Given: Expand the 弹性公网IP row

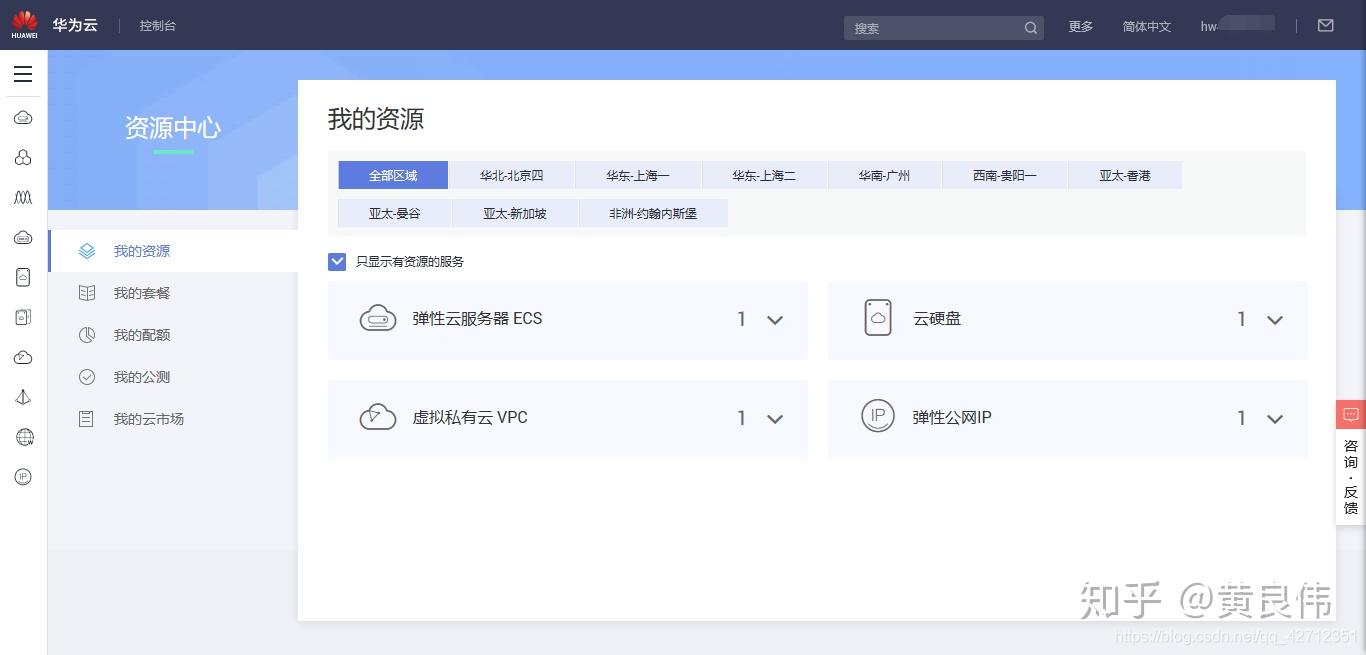Looking at the screenshot, I should pos(1275,419).
